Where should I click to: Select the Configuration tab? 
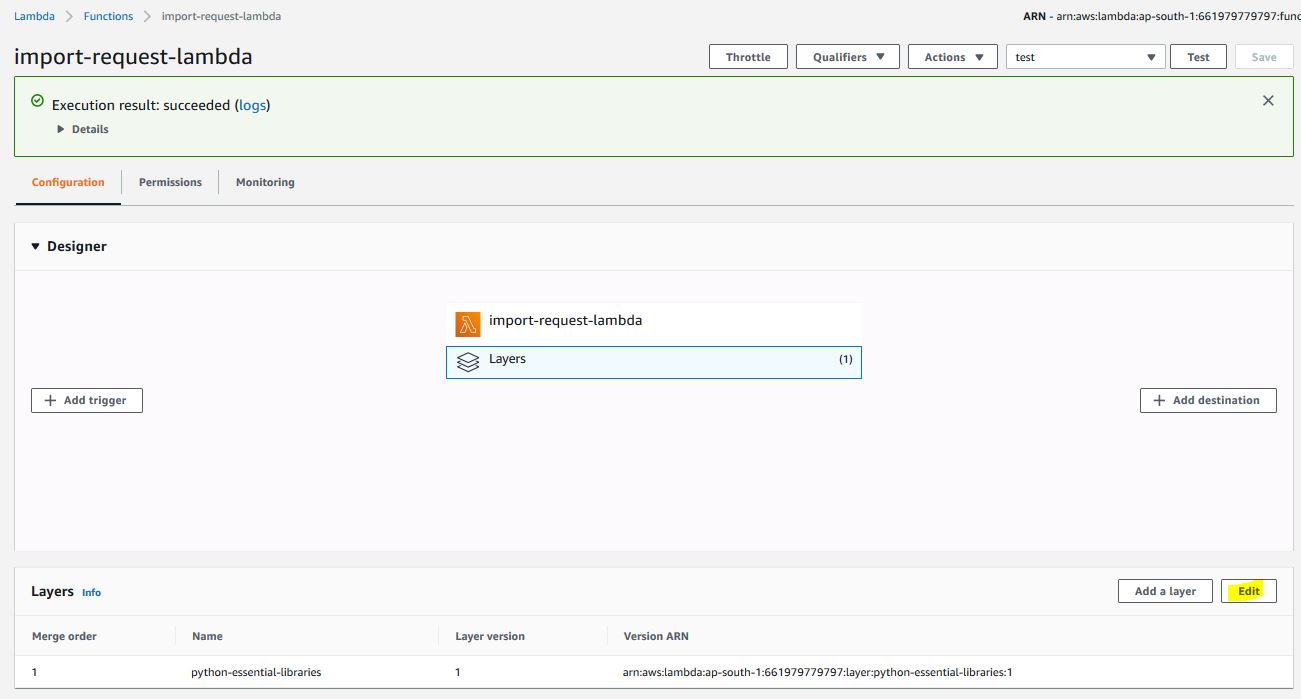point(68,182)
